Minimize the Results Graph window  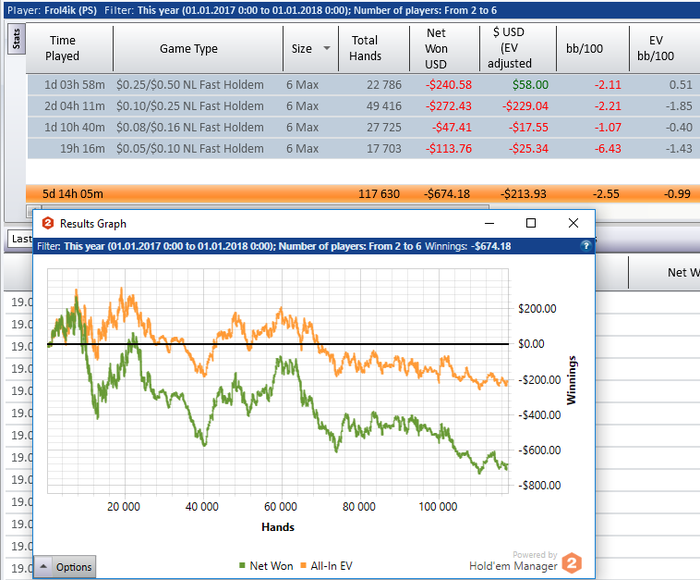click(489, 223)
